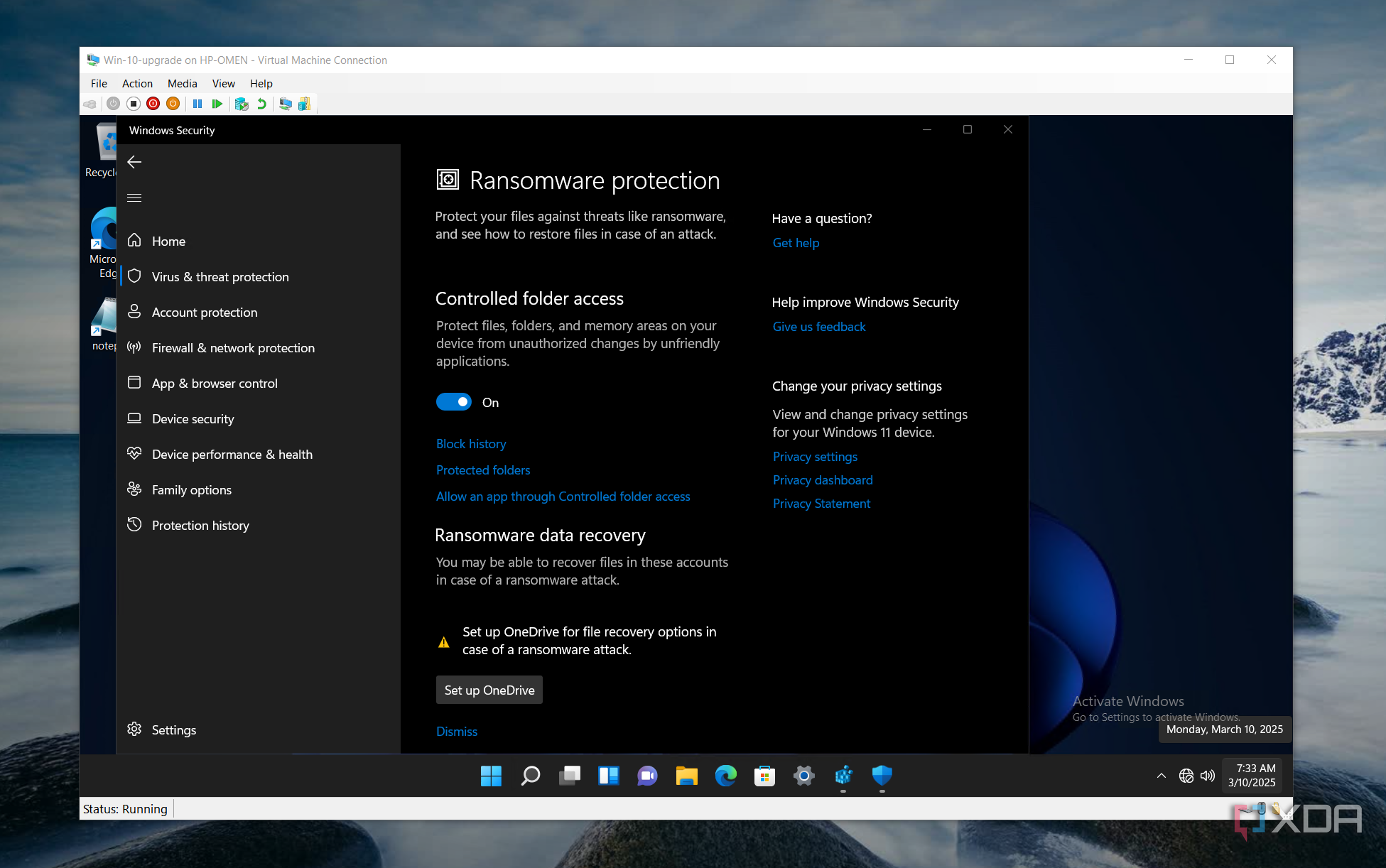Click the green Reset/Resume play icon
This screenshot has height=868, width=1386.
217,104
